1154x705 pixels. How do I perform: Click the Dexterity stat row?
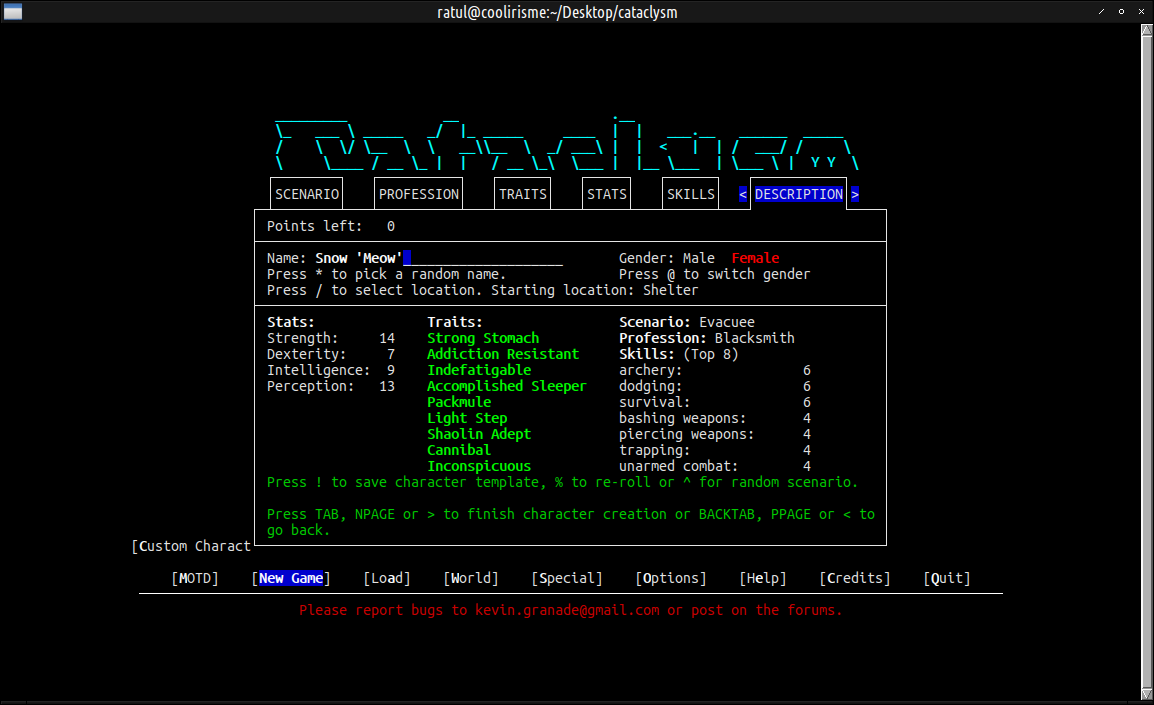coord(331,354)
